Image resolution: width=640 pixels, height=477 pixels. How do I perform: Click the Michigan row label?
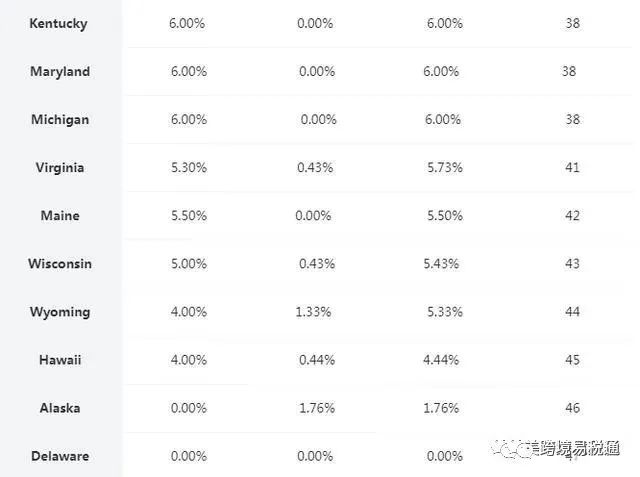[x=60, y=119]
